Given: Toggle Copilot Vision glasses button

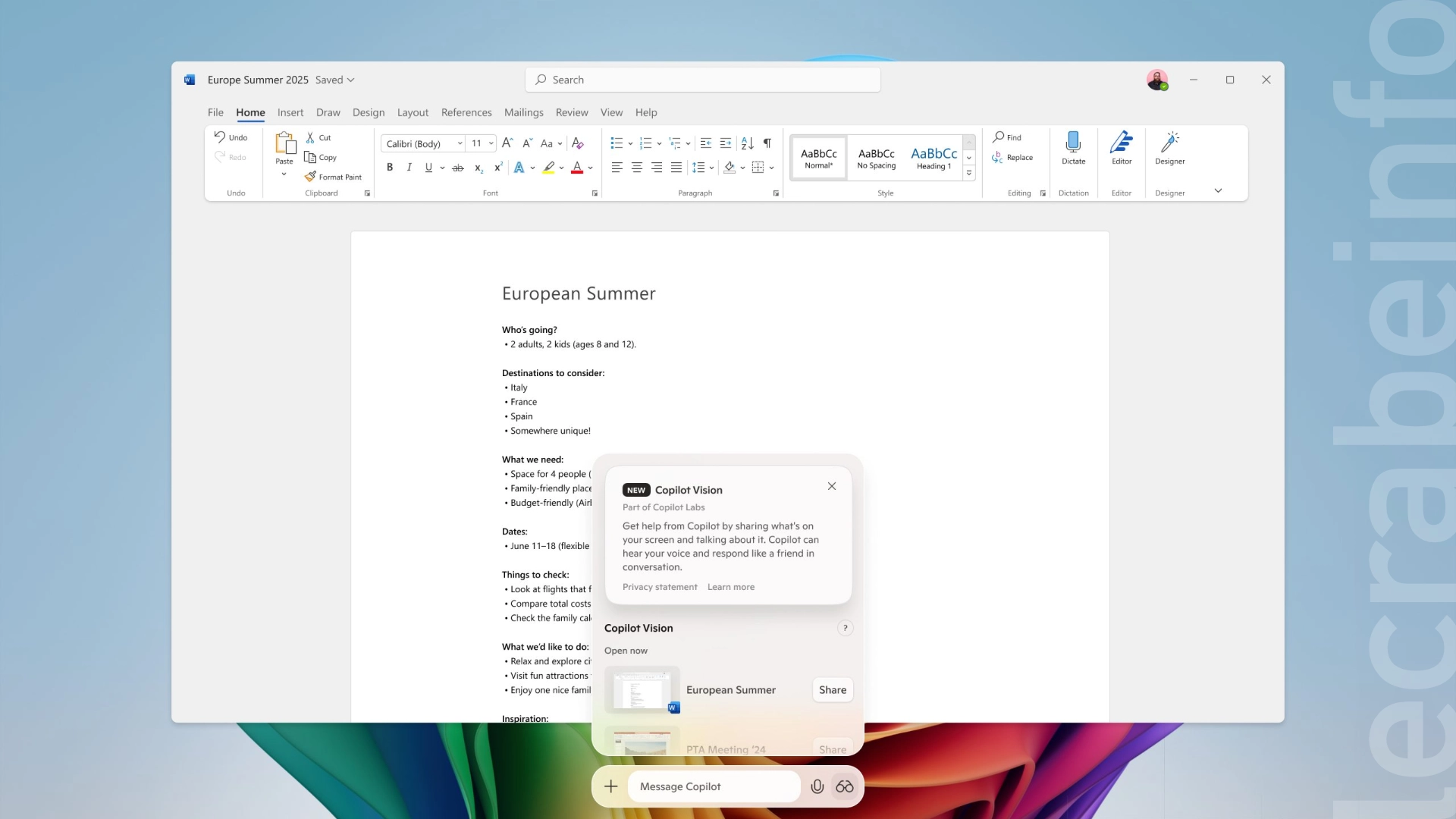Looking at the screenshot, I should (x=845, y=786).
